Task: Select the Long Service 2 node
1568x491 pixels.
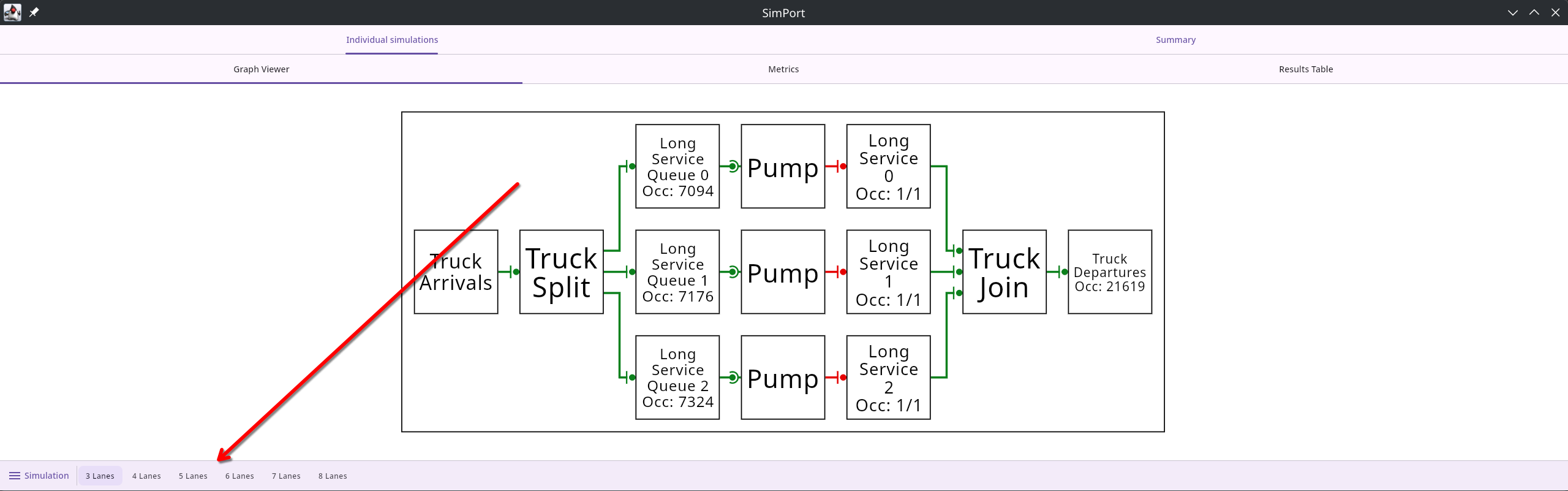Action: (x=888, y=378)
